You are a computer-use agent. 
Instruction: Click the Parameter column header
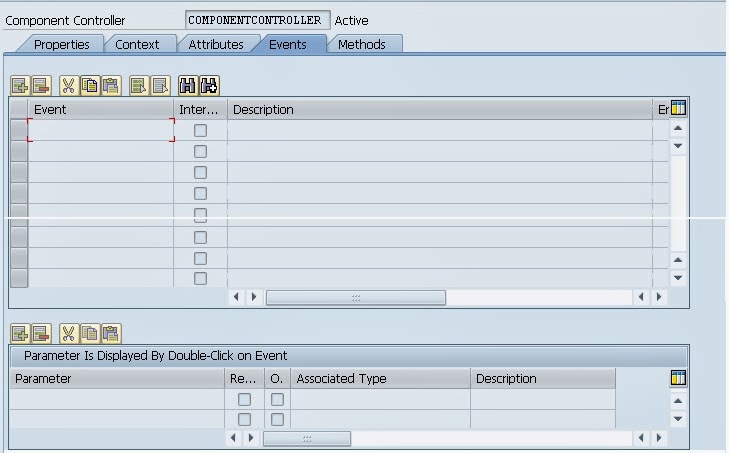117,379
